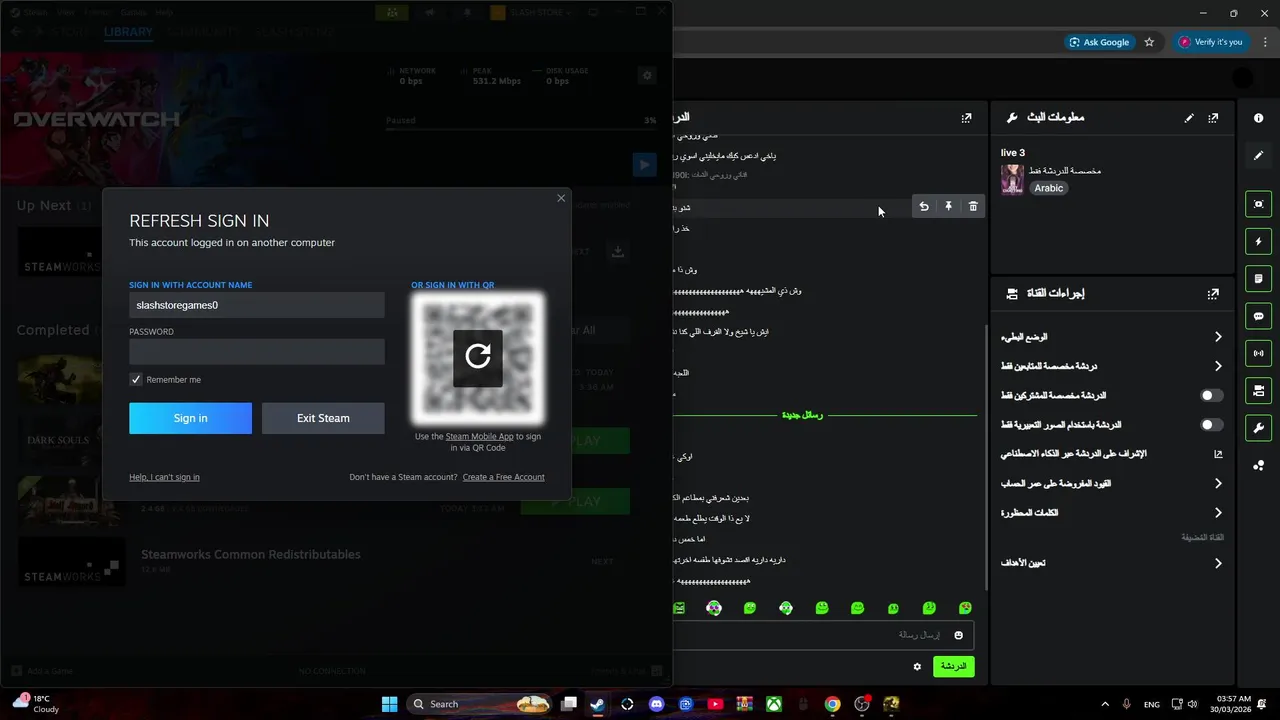
Task: Pick the heart-eyes green emote
Action: click(965, 608)
